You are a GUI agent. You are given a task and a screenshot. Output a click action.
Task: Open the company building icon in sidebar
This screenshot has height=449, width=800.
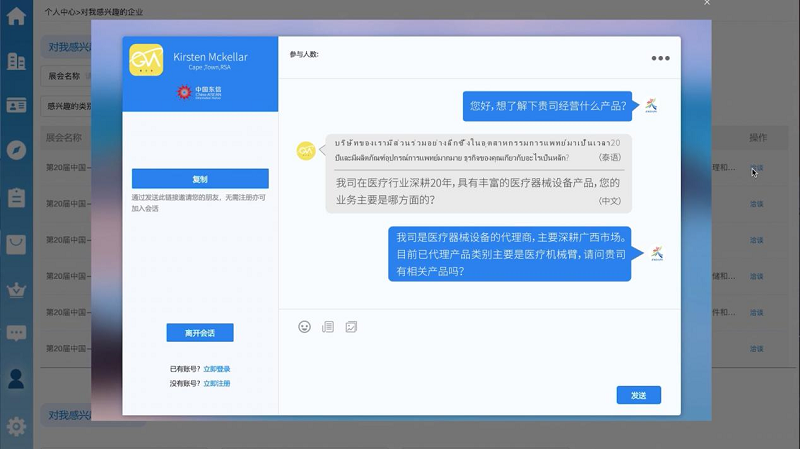coord(16,62)
